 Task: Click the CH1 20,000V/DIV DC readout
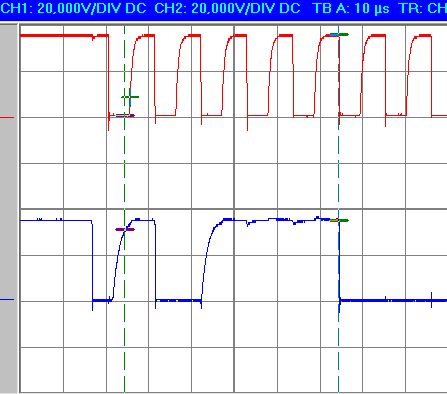73,8
